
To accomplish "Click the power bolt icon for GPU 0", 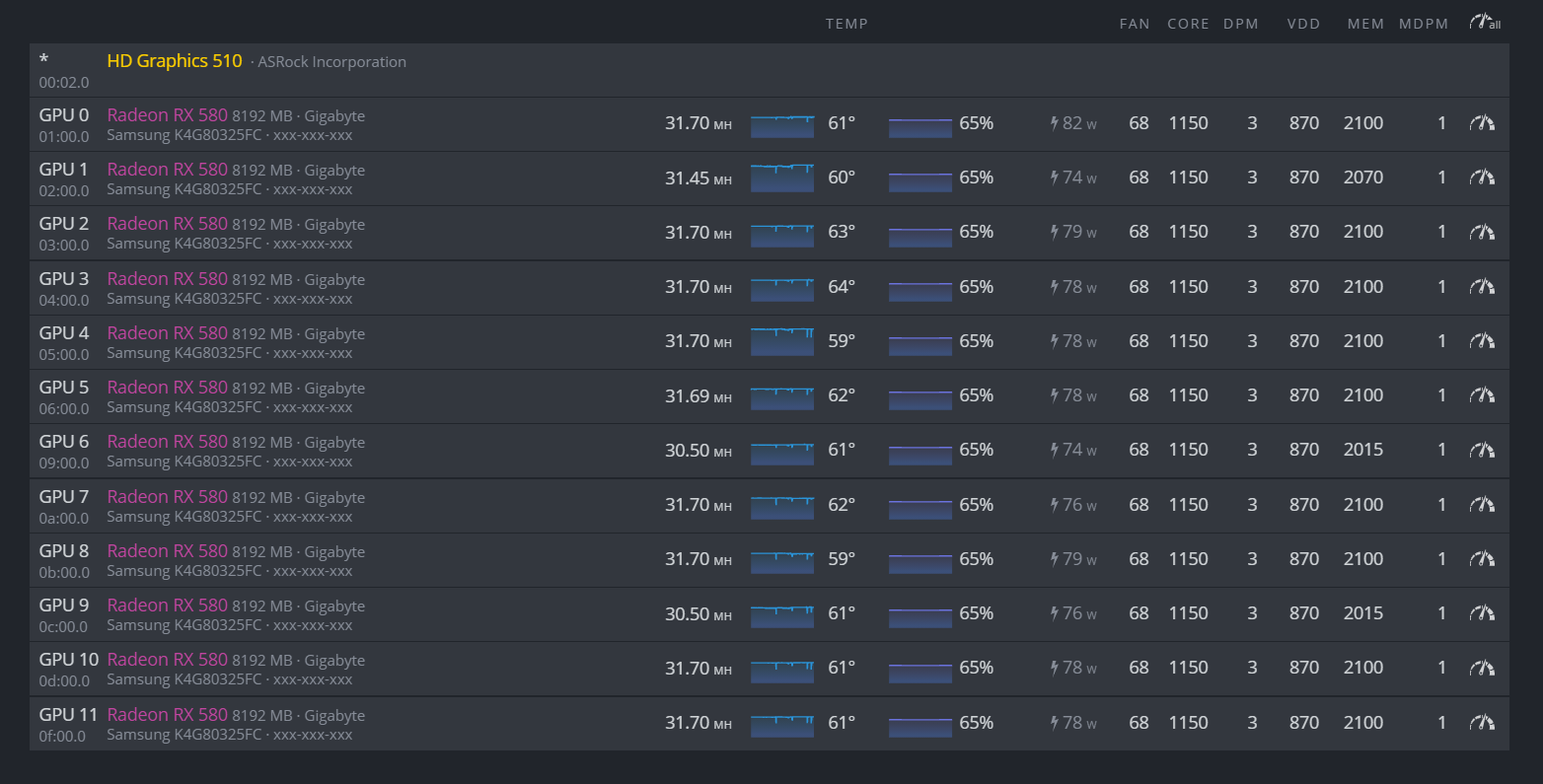I will click(x=1055, y=123).
